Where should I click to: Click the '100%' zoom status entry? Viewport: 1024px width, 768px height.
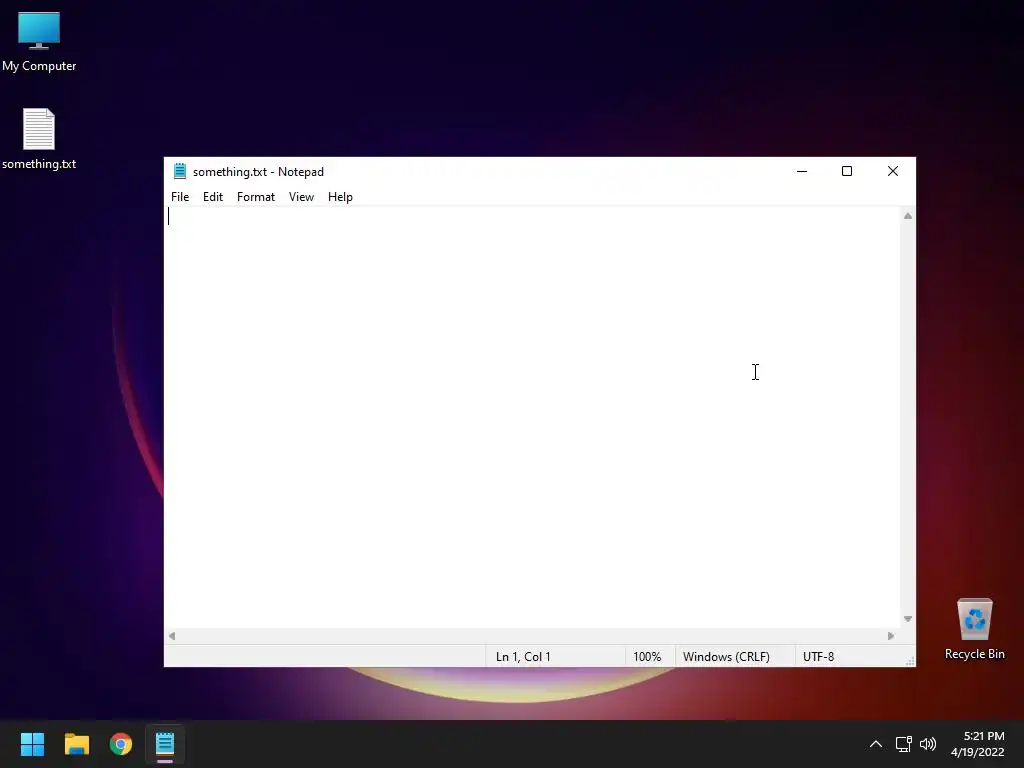click(647, 656)
